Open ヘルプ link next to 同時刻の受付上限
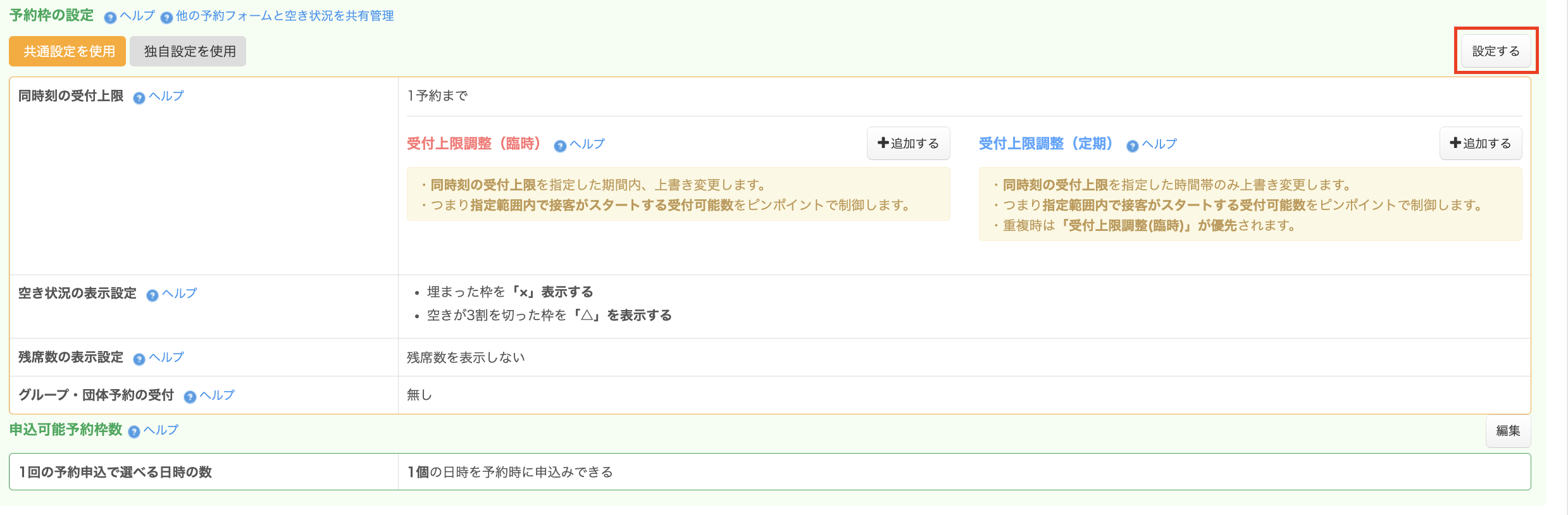 tap(166, 96)
